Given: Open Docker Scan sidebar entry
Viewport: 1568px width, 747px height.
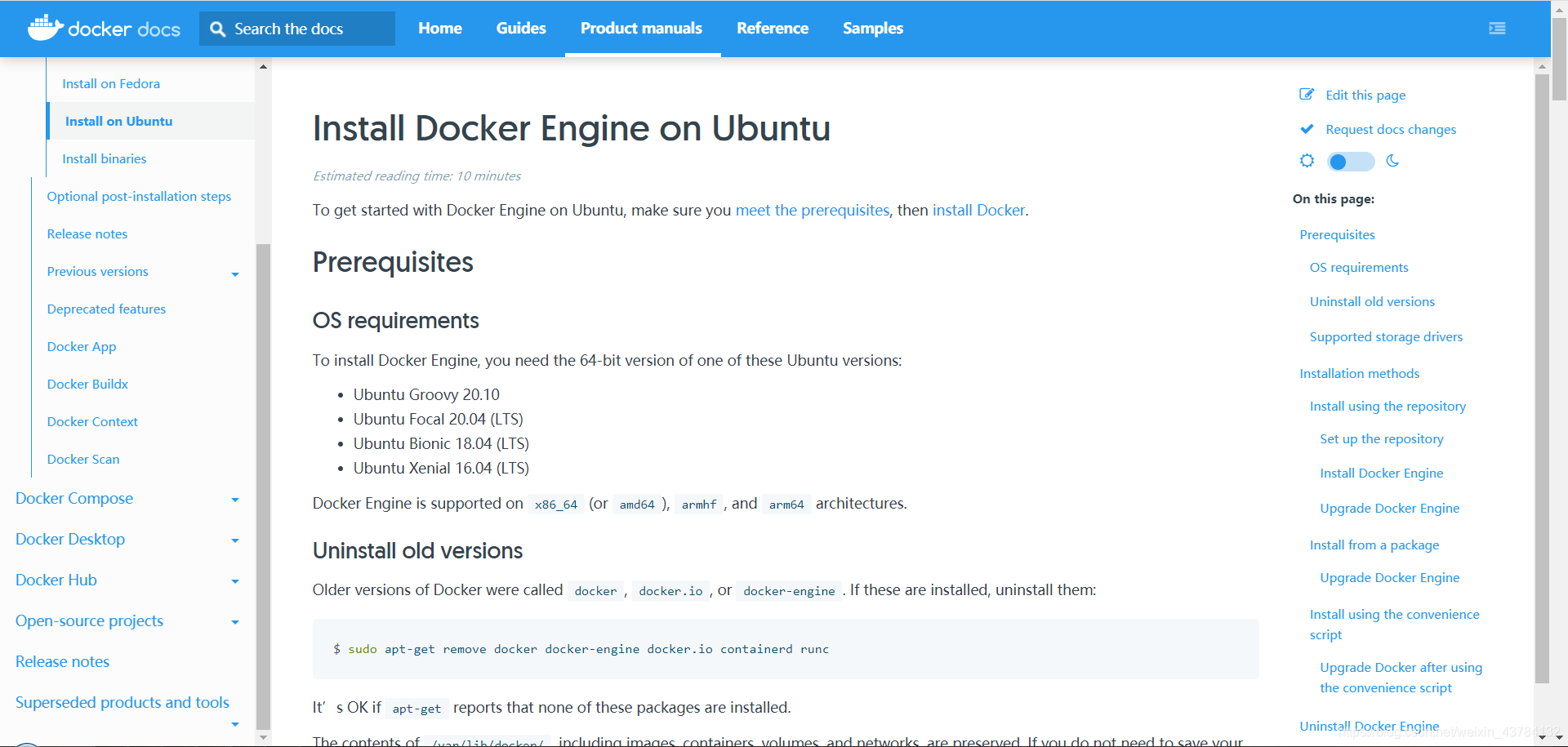Looking at the screenshot, I should coord(83,459).
